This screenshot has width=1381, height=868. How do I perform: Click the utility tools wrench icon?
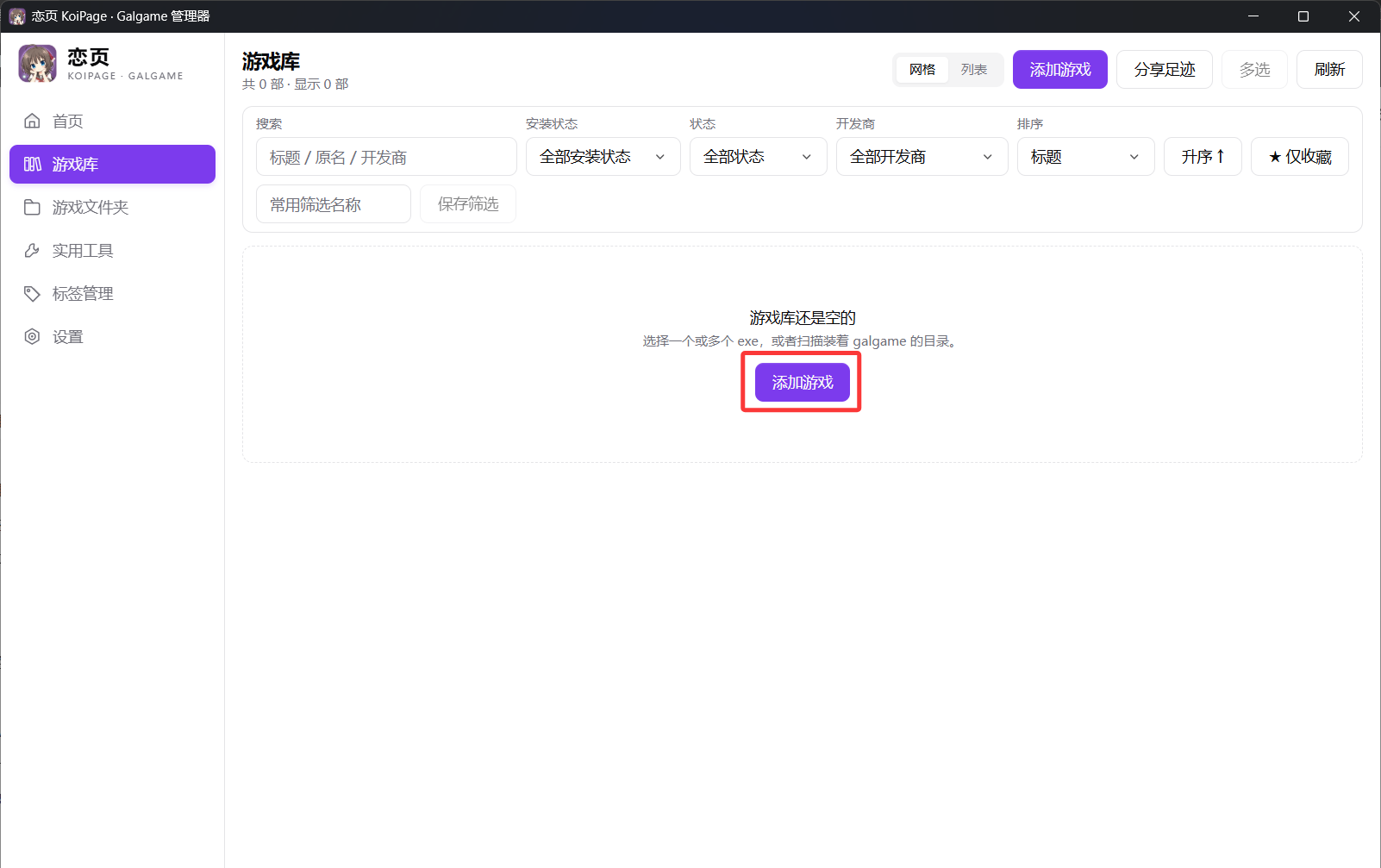pyautogui.click(x=32, y=250)
